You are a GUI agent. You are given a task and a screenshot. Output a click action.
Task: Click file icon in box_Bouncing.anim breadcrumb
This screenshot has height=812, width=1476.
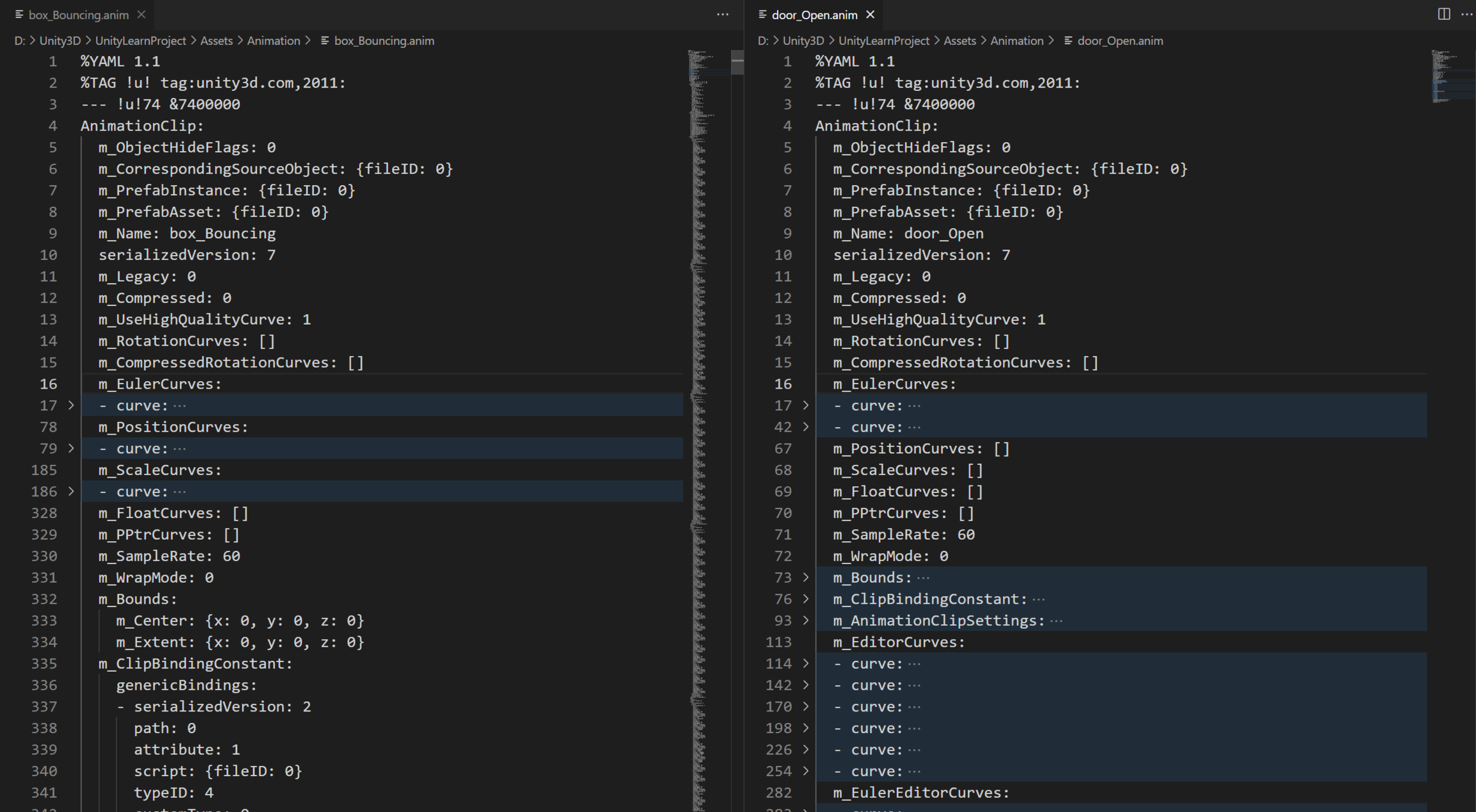(x=325, y=41)
